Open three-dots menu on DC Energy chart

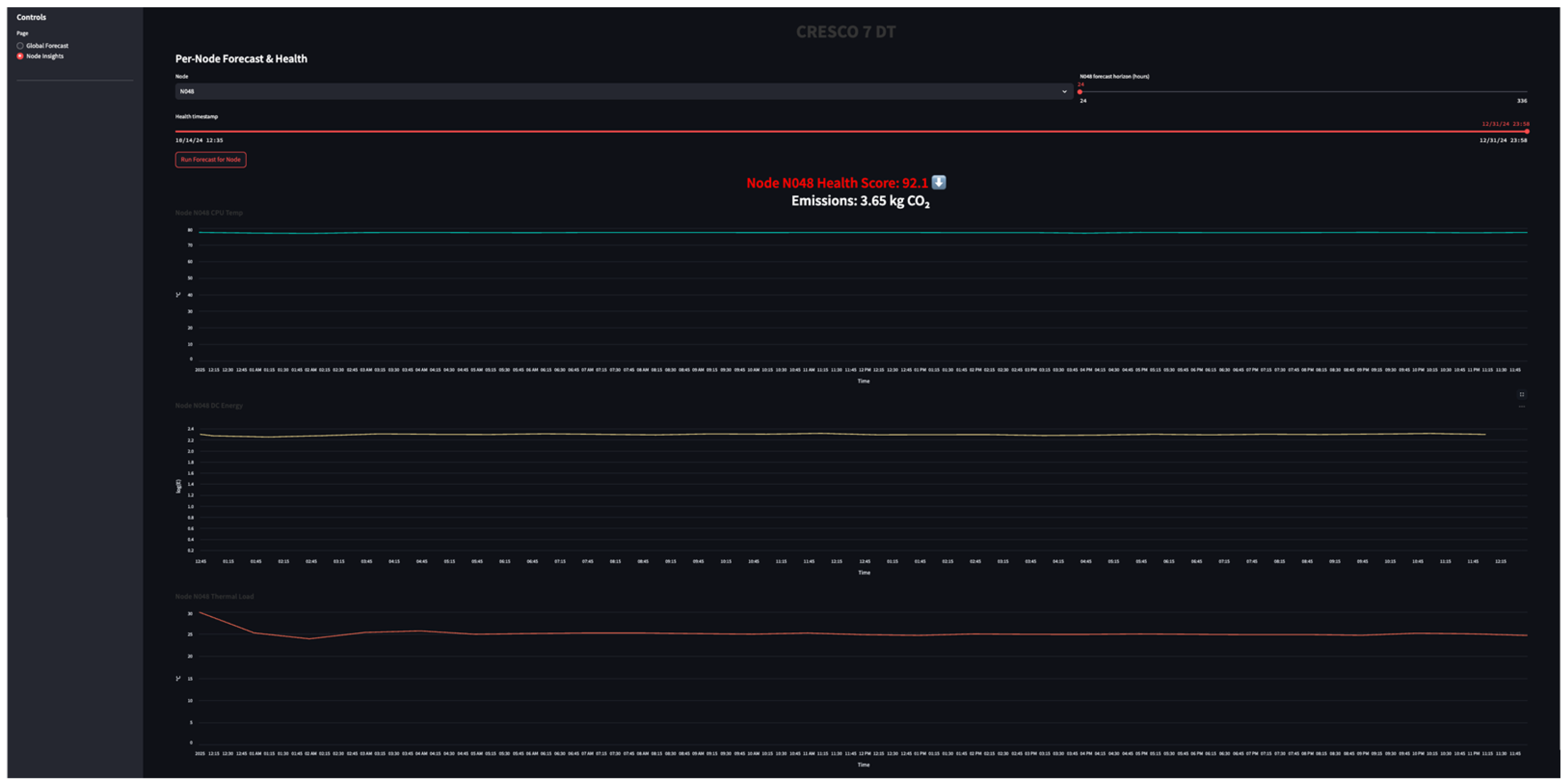pos(1521,407)
